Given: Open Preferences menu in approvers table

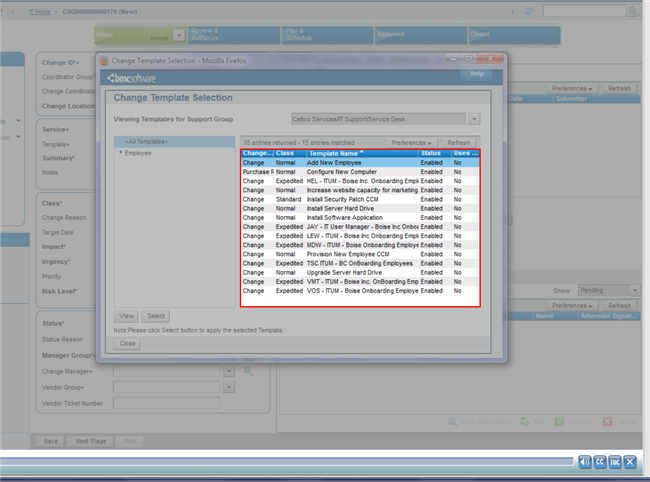Looking at the screenshot, I should pos(572,306).
